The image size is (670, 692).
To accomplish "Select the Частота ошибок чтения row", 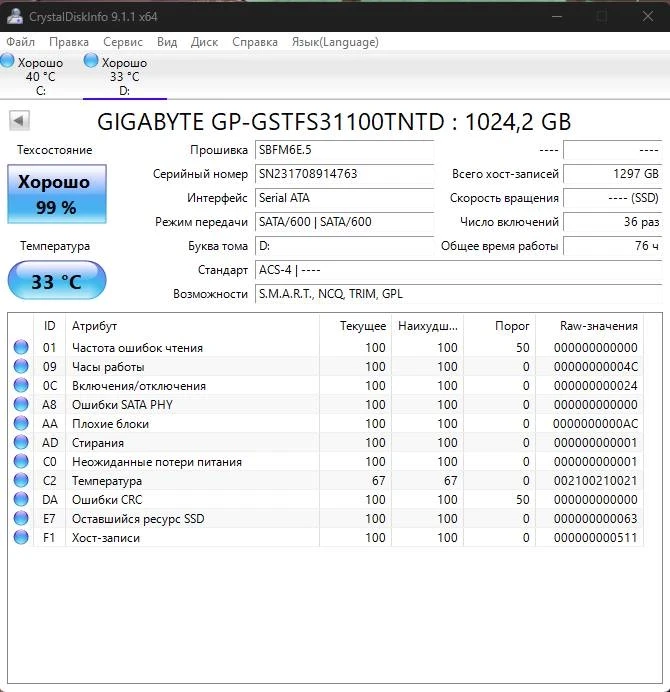I will (x=326, y=347).
